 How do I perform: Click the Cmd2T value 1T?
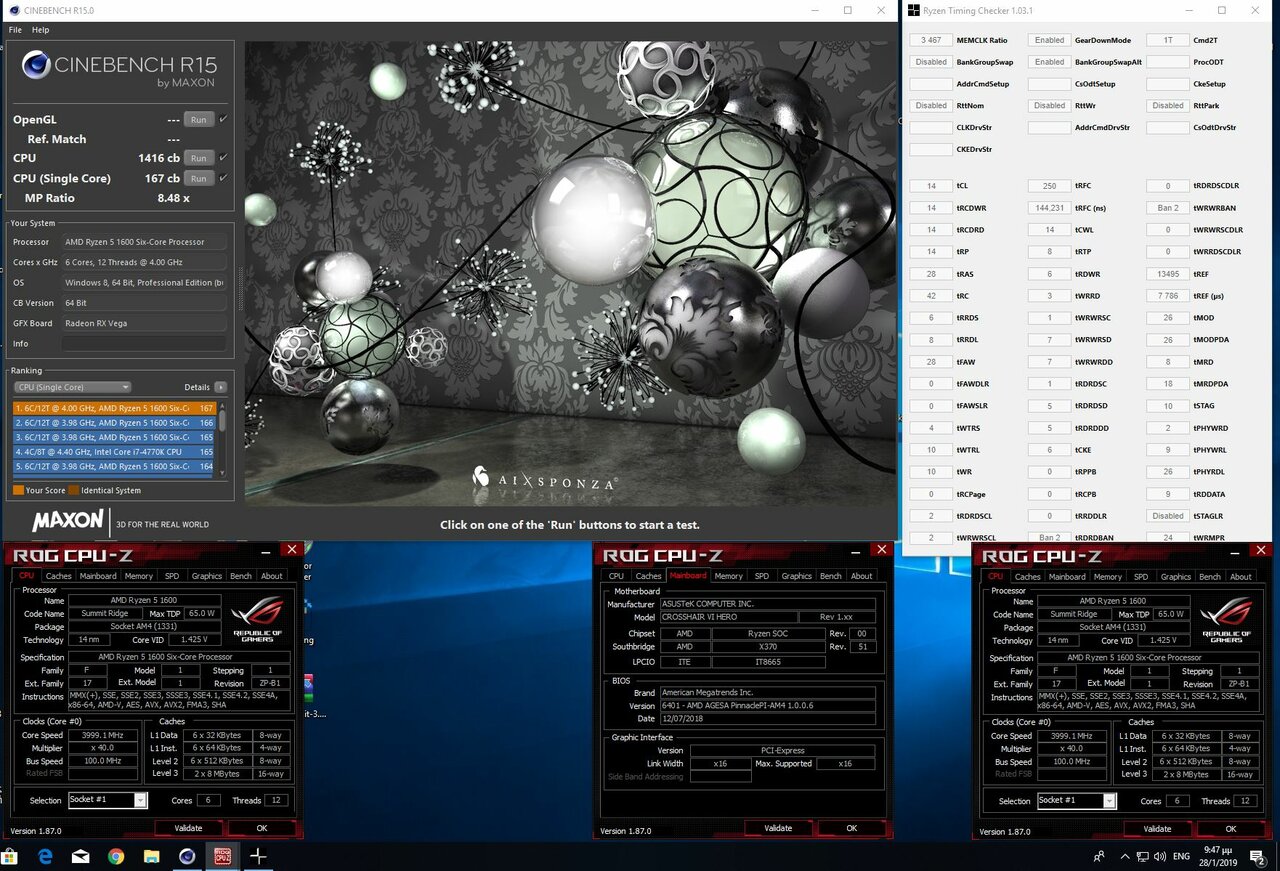1167,40
